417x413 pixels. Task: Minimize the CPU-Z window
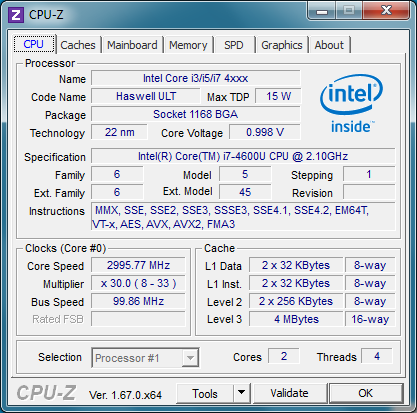322,11
